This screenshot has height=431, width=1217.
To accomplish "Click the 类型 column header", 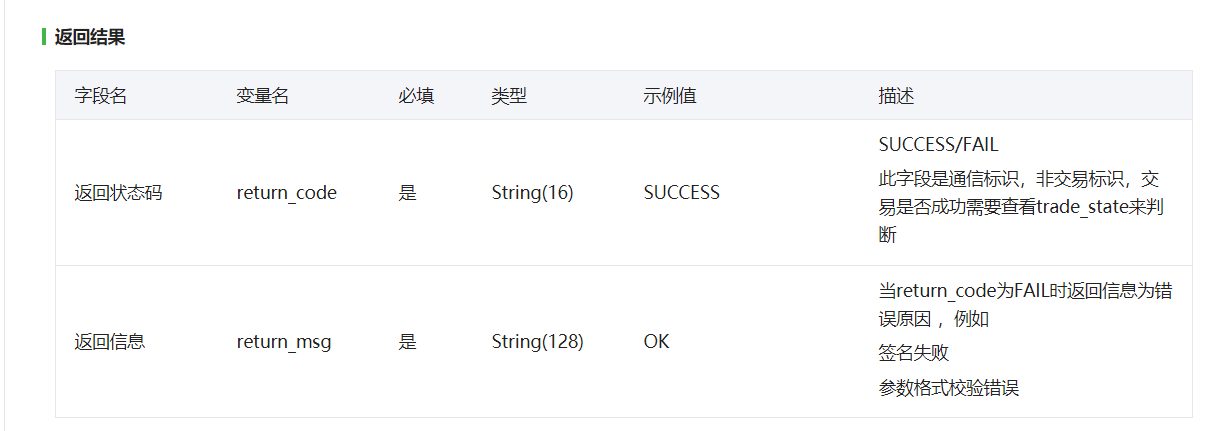I will pyautogui.click(x=509, y=96).
